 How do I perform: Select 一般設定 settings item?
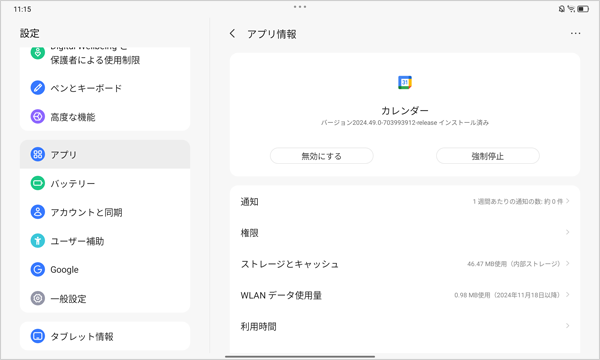(x=105, y=298)
